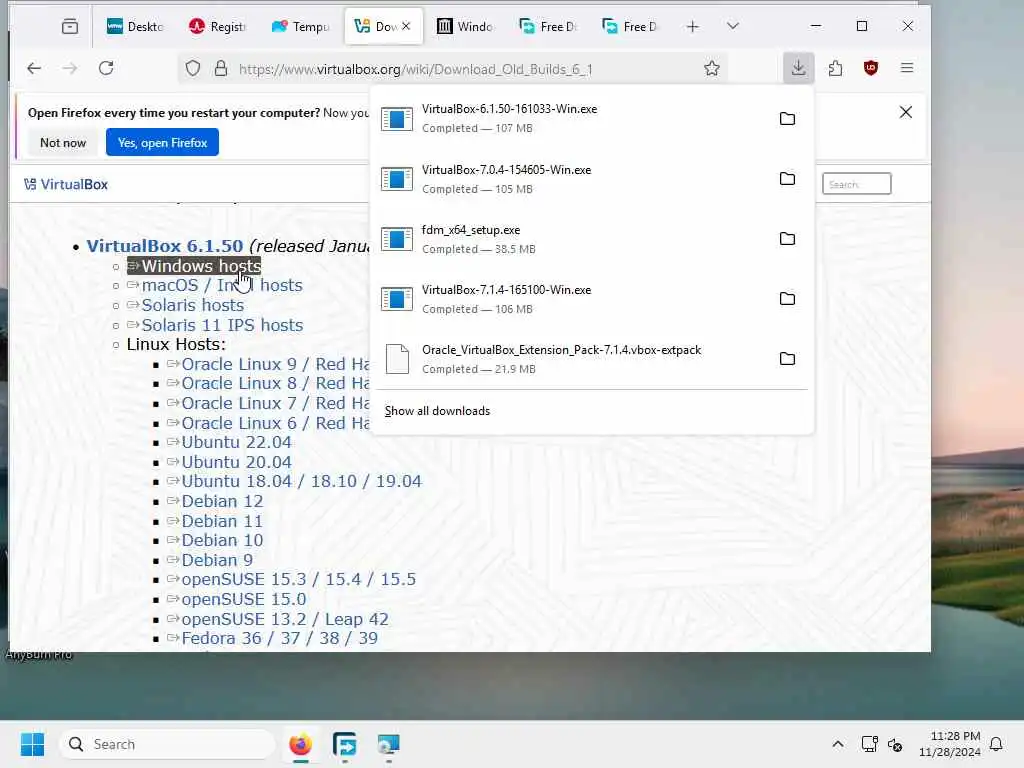Show VirtualBox-7.1.4 download in folder
The width and height of the screenshot is (1024, 768).
point(788,299)
